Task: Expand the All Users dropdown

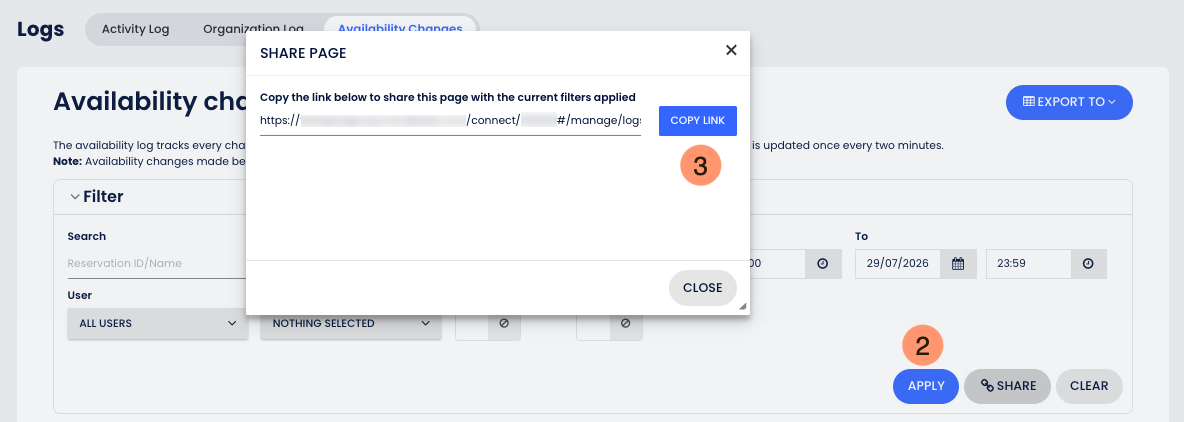Action: (x=158, y=323)
